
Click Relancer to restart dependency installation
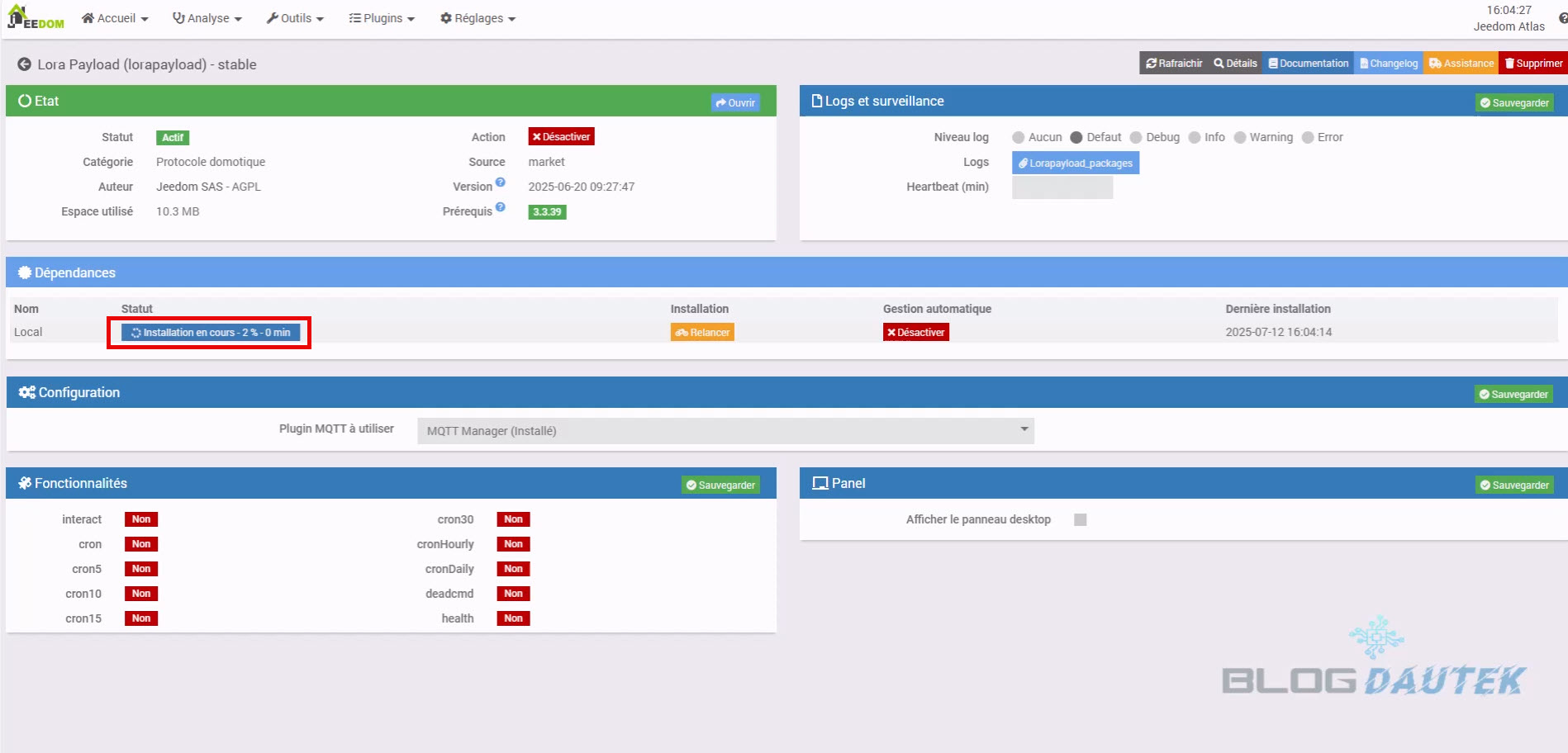[702, 333]
